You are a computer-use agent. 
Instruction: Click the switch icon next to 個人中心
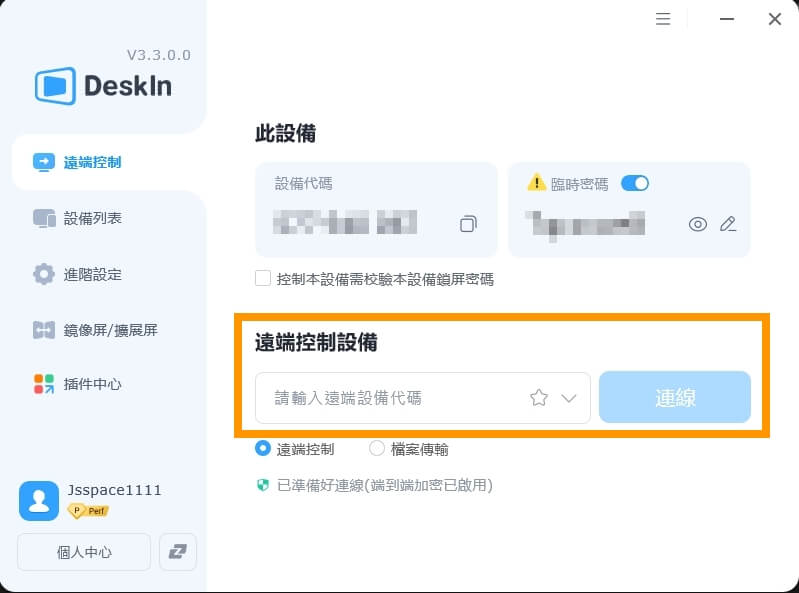pyautogui.click(x=178, y=552)
